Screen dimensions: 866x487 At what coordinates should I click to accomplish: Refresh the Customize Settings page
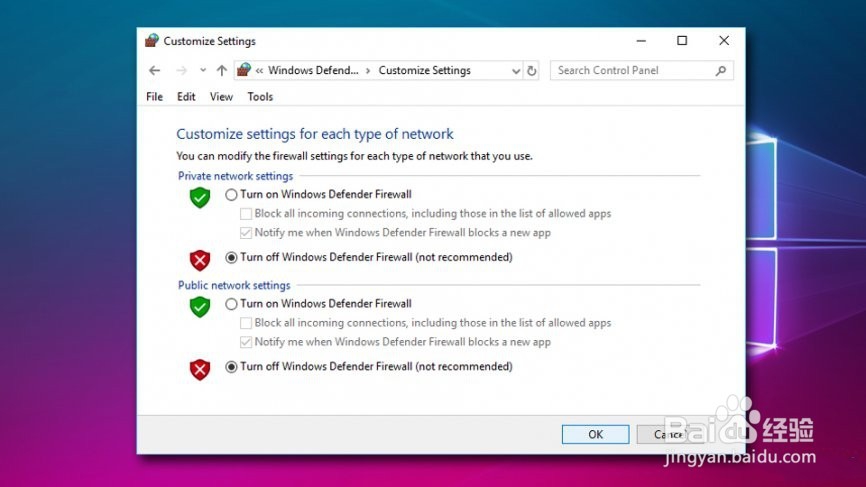532,71
